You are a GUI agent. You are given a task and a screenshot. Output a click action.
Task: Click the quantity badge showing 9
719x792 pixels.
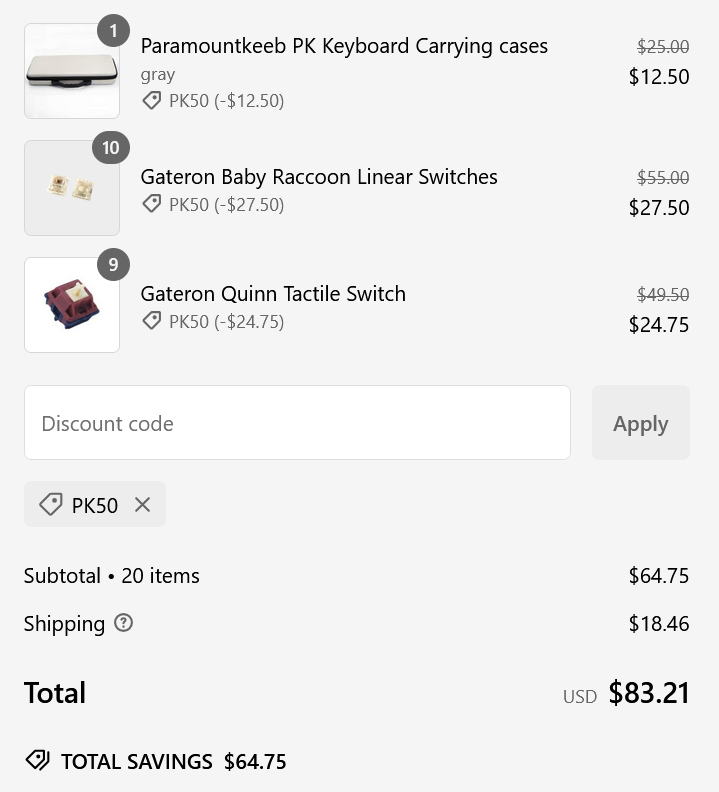pyautogui.click(x=113, y=265)
